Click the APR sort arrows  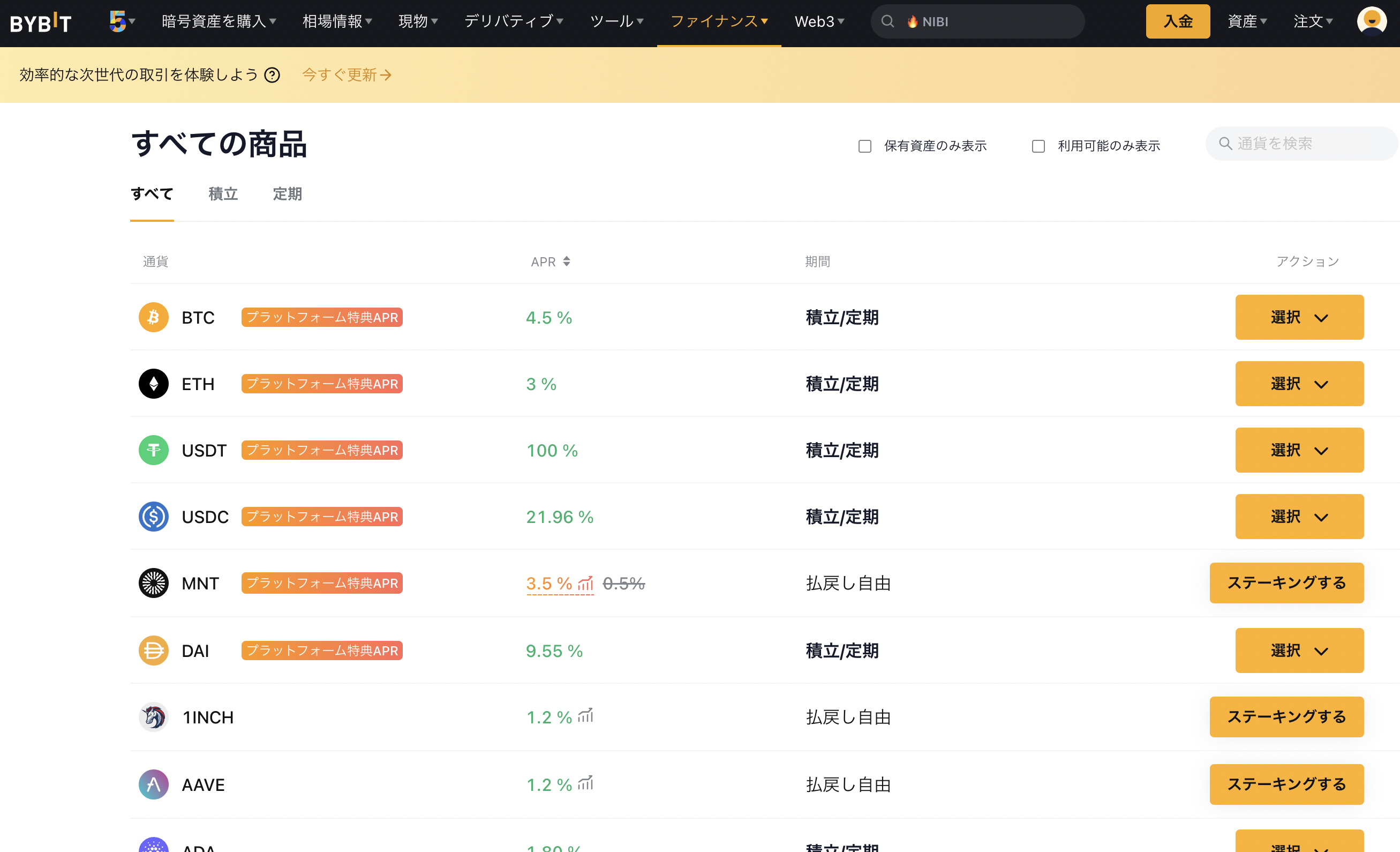pos(567,261)
